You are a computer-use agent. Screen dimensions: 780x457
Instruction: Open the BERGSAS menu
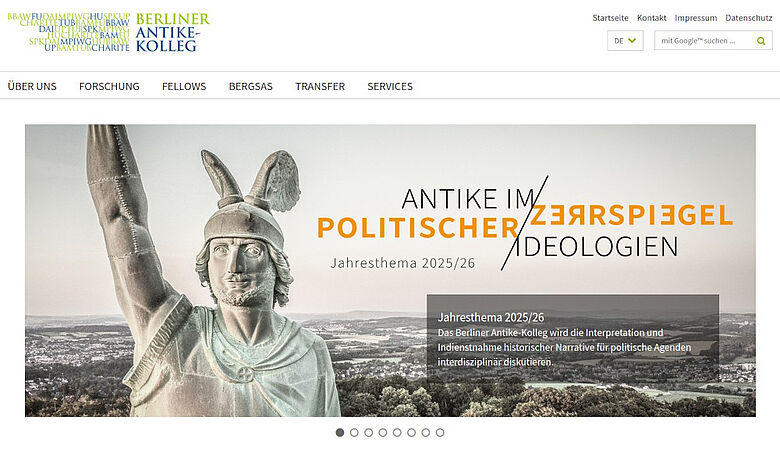251,87
